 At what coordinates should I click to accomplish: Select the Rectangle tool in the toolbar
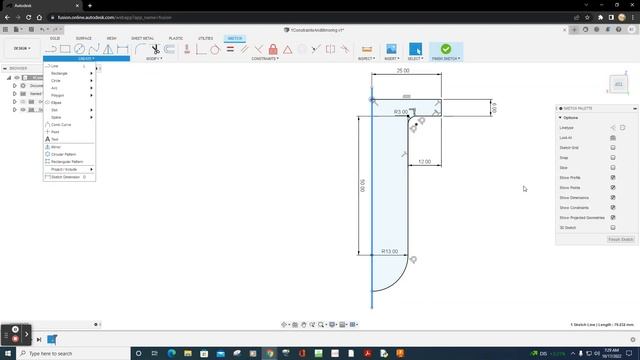[x=65, y=49]
